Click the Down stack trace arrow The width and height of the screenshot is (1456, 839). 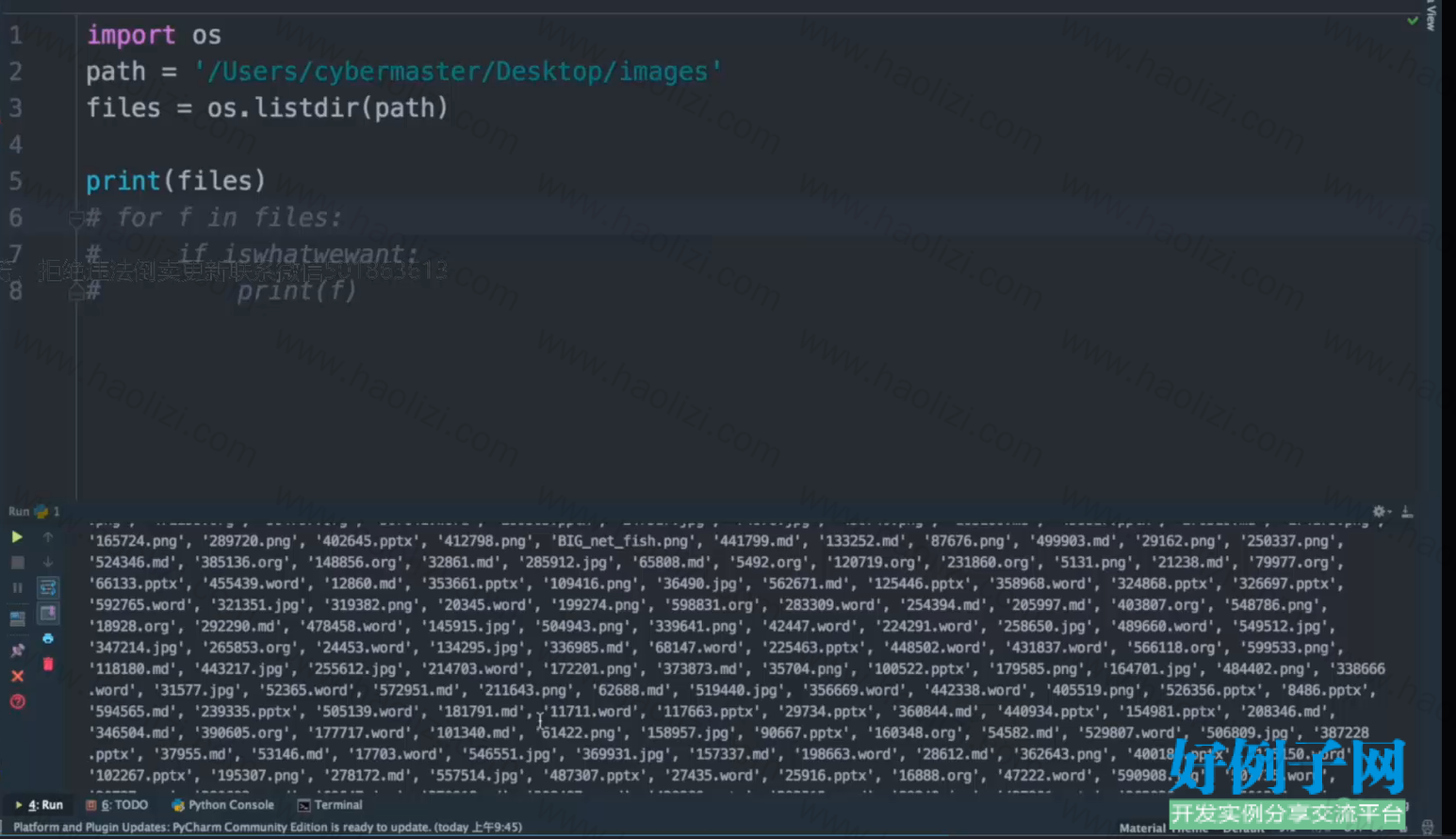pos(48,562)
